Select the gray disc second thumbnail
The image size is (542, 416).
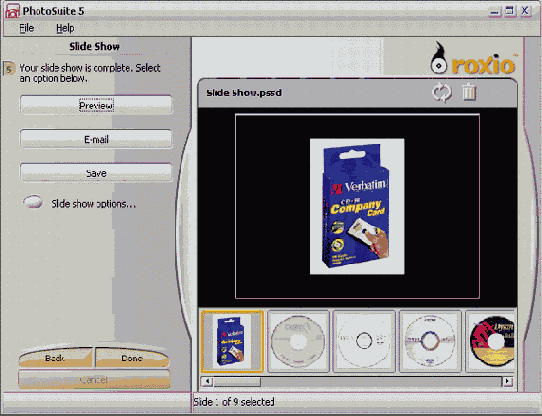pyautogui.click(x=298, y=341)
